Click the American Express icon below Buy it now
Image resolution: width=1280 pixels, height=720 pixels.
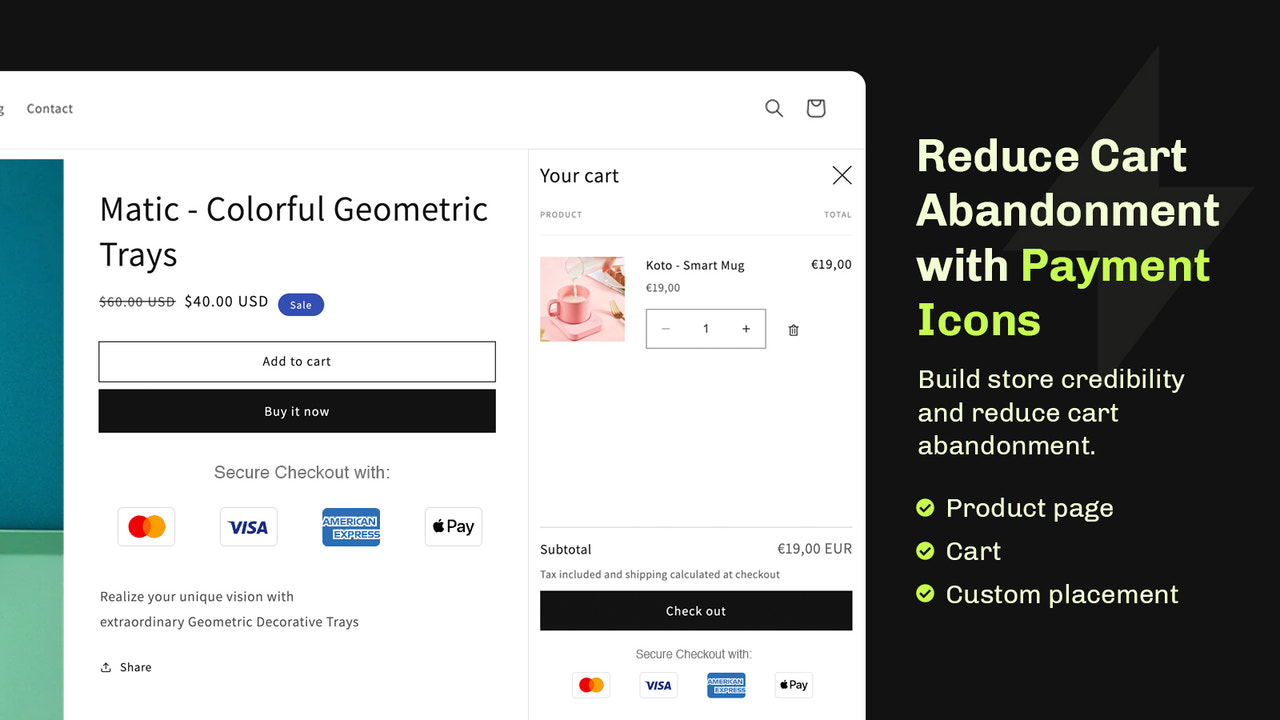tap(351, 527)
